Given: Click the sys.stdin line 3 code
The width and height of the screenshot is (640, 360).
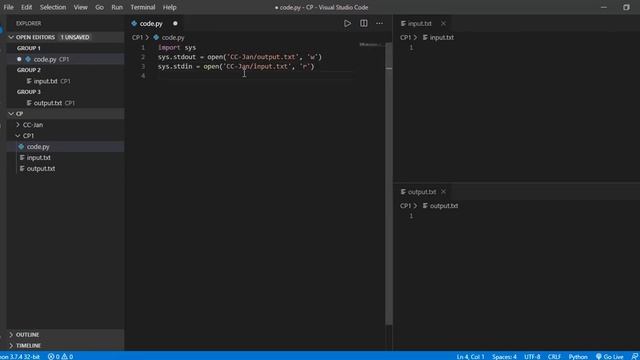Looking at the screenshot, I should point(236,67).
